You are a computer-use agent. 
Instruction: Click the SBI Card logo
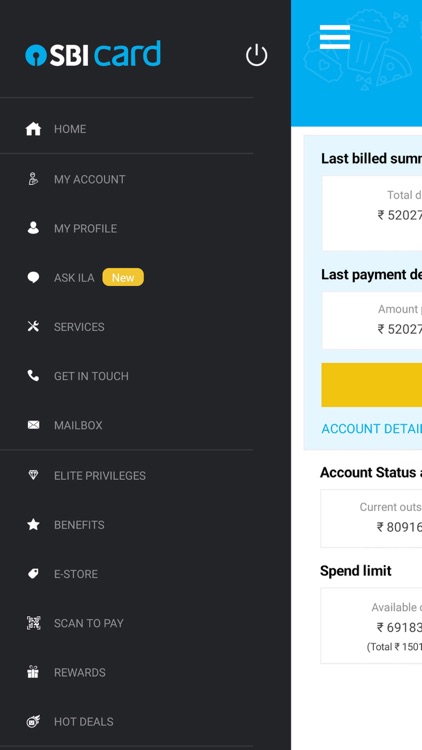click(93, 54)
